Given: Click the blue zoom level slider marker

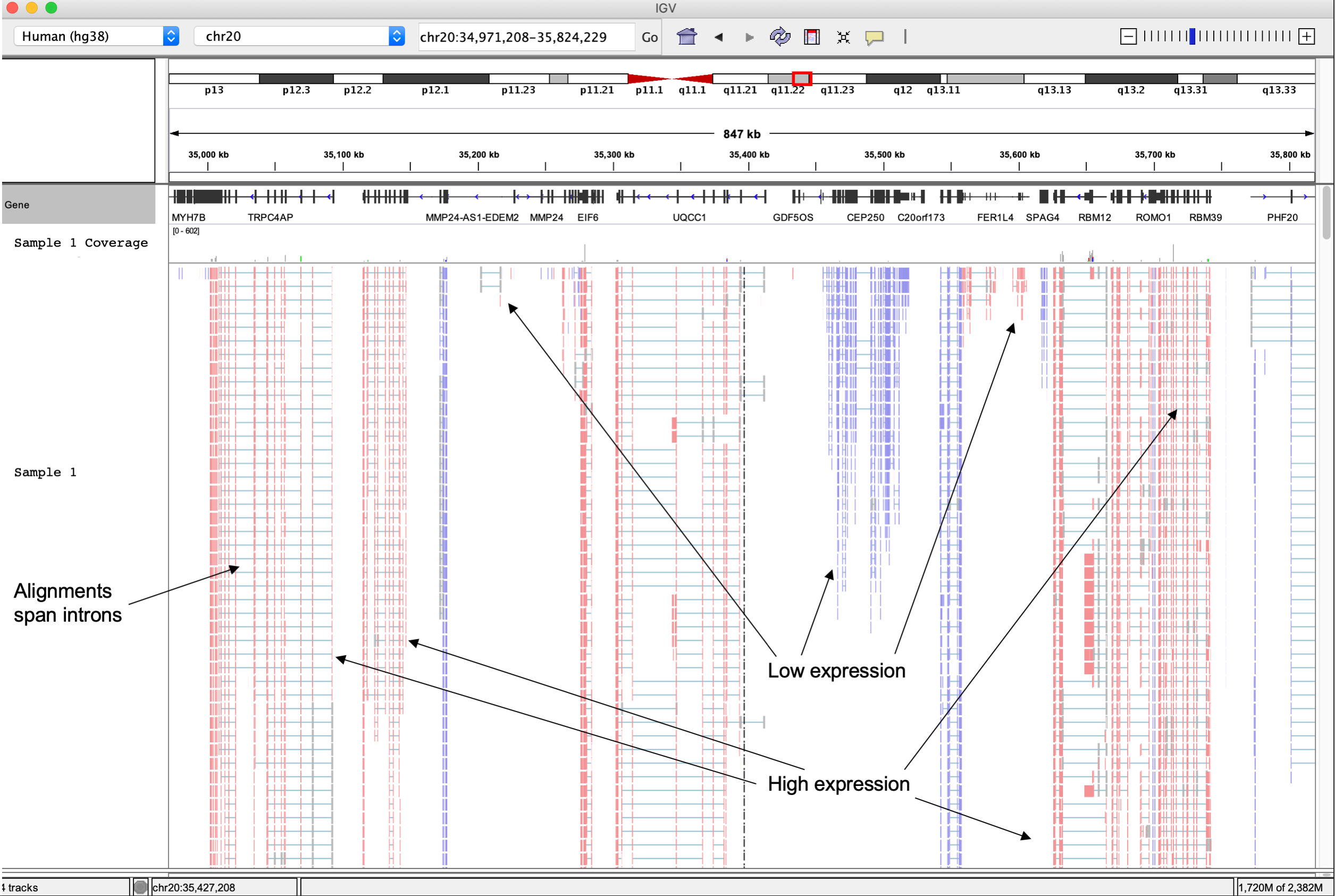Looking at the screenshot, I should [x=1191, y=37].
